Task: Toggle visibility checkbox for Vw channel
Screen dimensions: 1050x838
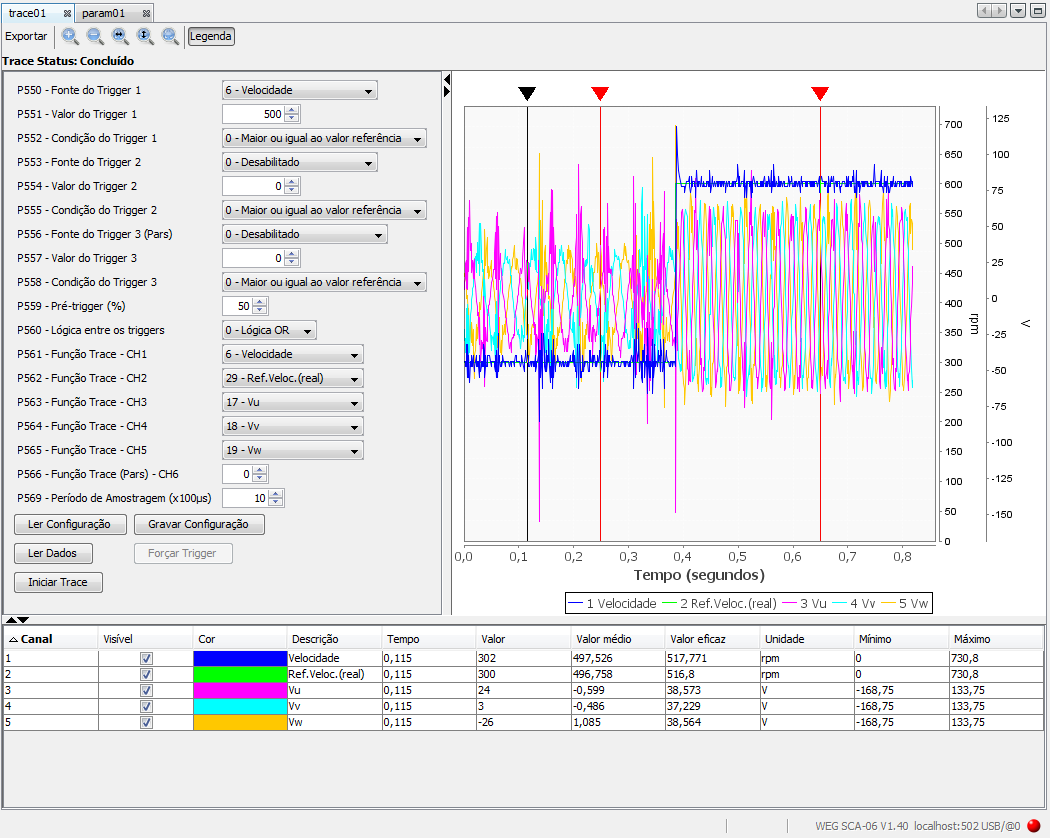Action: click(146, 723)
